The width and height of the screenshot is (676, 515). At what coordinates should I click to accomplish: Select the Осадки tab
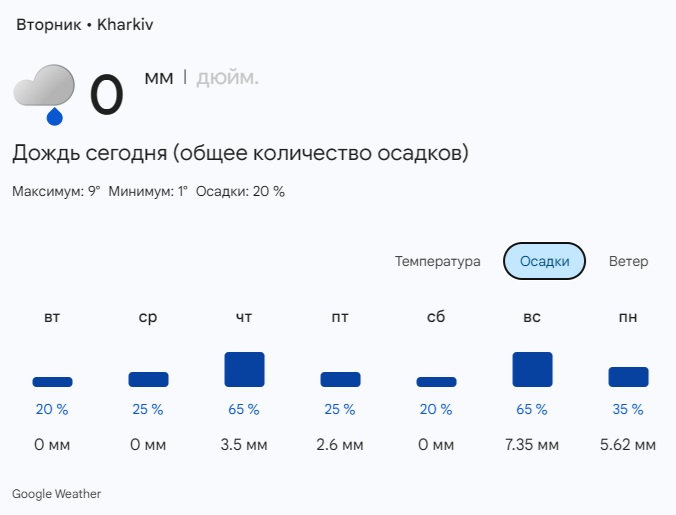coord(544,261)
